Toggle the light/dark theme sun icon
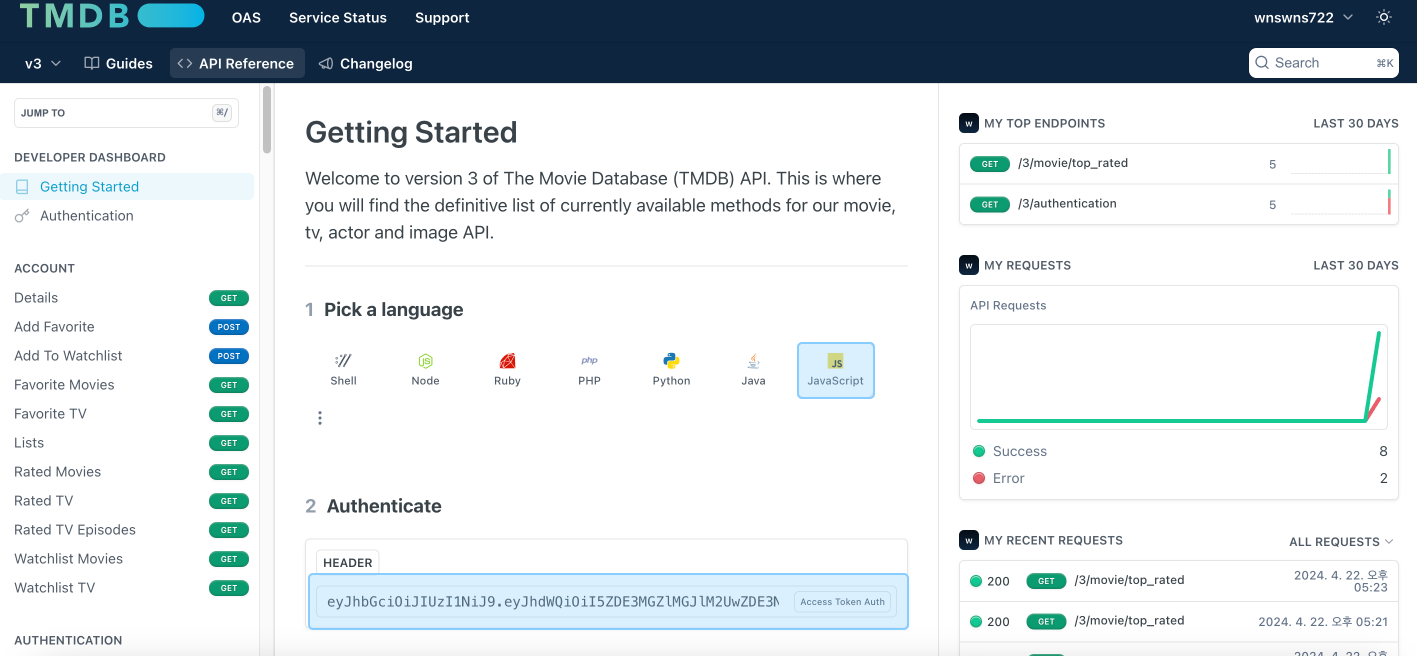The image size is (1417, 656). [x=1384, y=17]
